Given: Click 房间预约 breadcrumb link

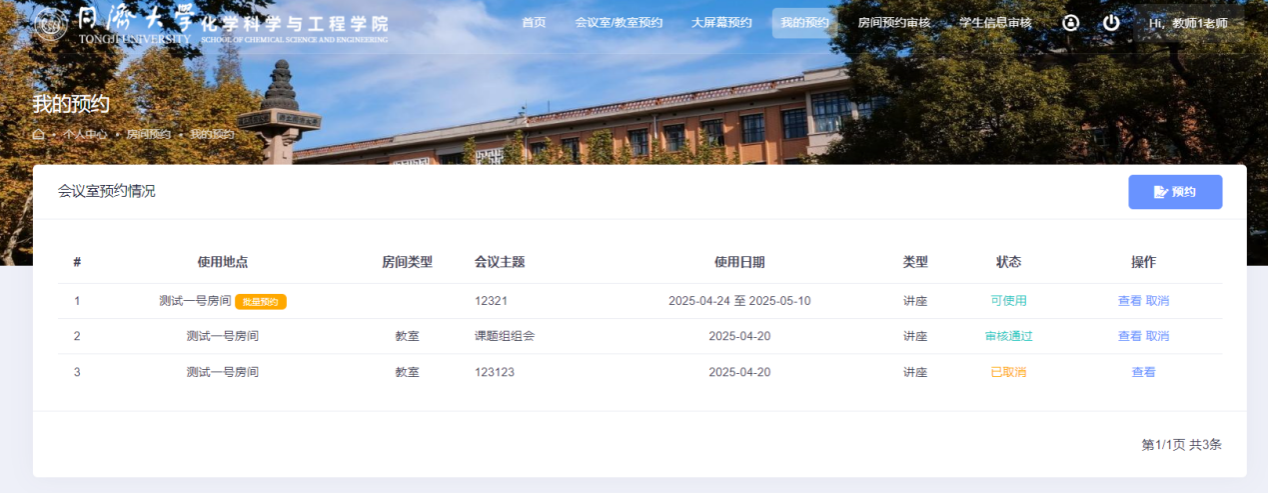Looking at the screenshot, I should coord(148,134).
